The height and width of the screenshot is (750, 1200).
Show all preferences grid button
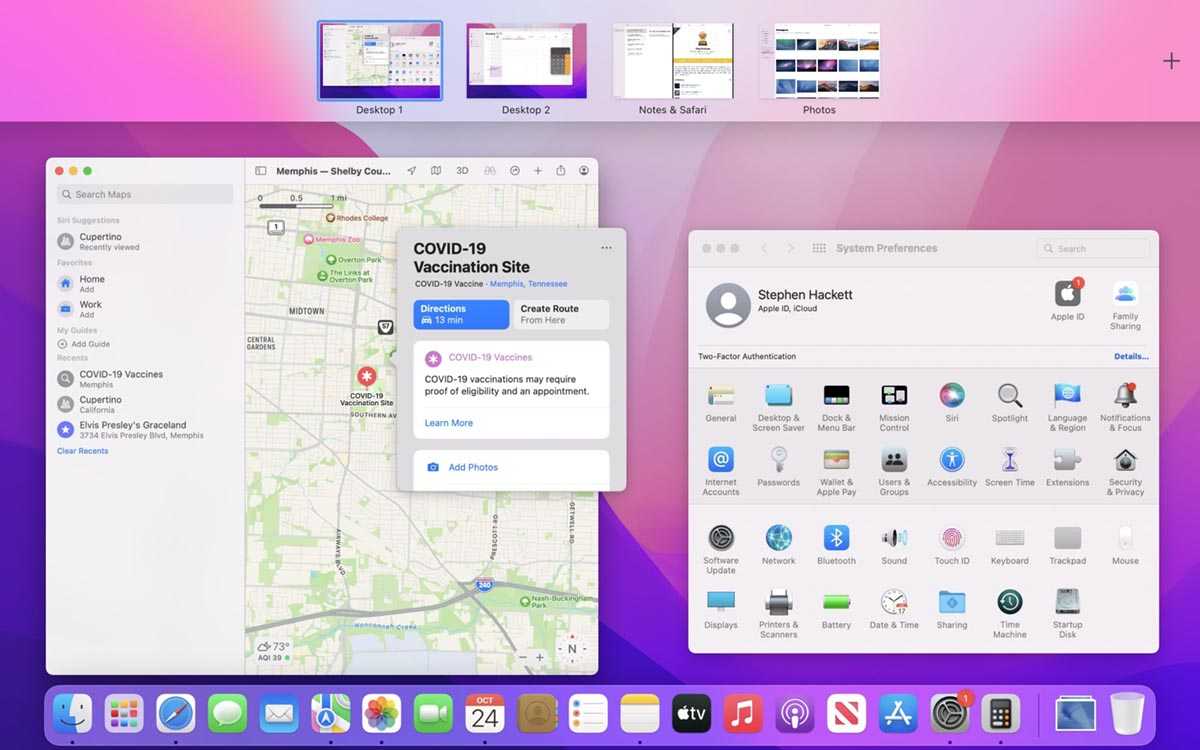[x=819, y=248]
